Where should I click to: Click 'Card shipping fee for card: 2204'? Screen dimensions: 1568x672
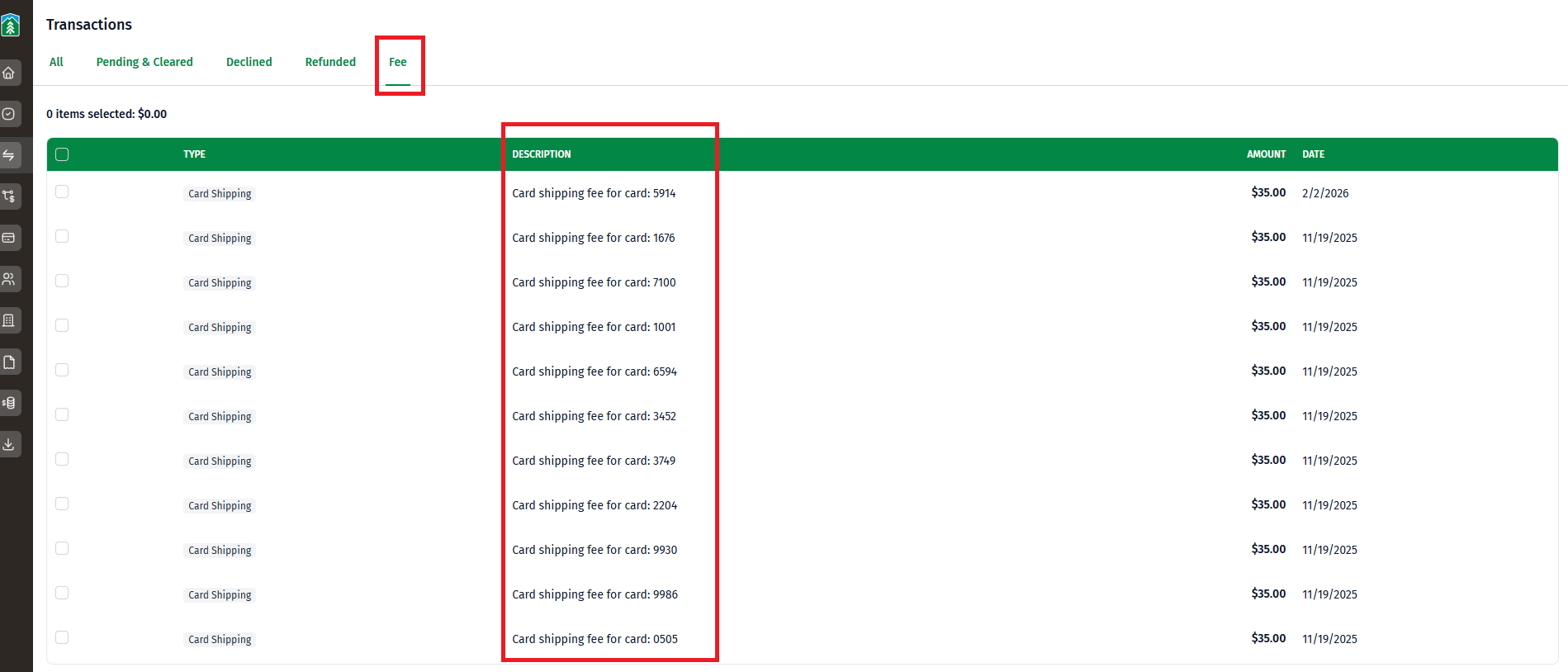coord(595,505)
